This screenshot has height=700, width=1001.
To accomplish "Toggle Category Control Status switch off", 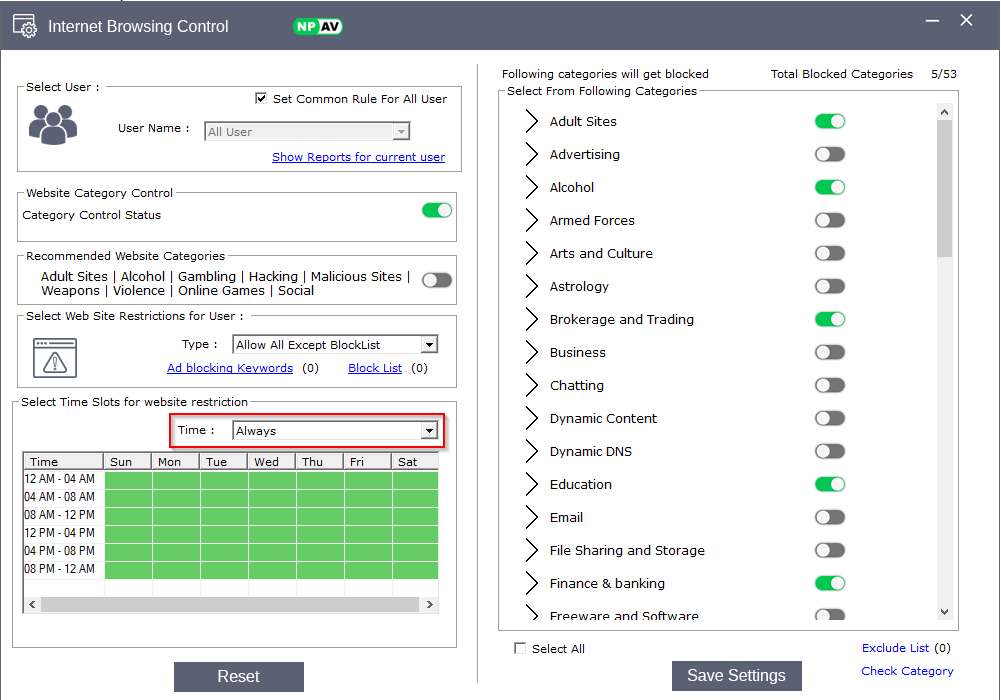I will [x=437, y=210].
